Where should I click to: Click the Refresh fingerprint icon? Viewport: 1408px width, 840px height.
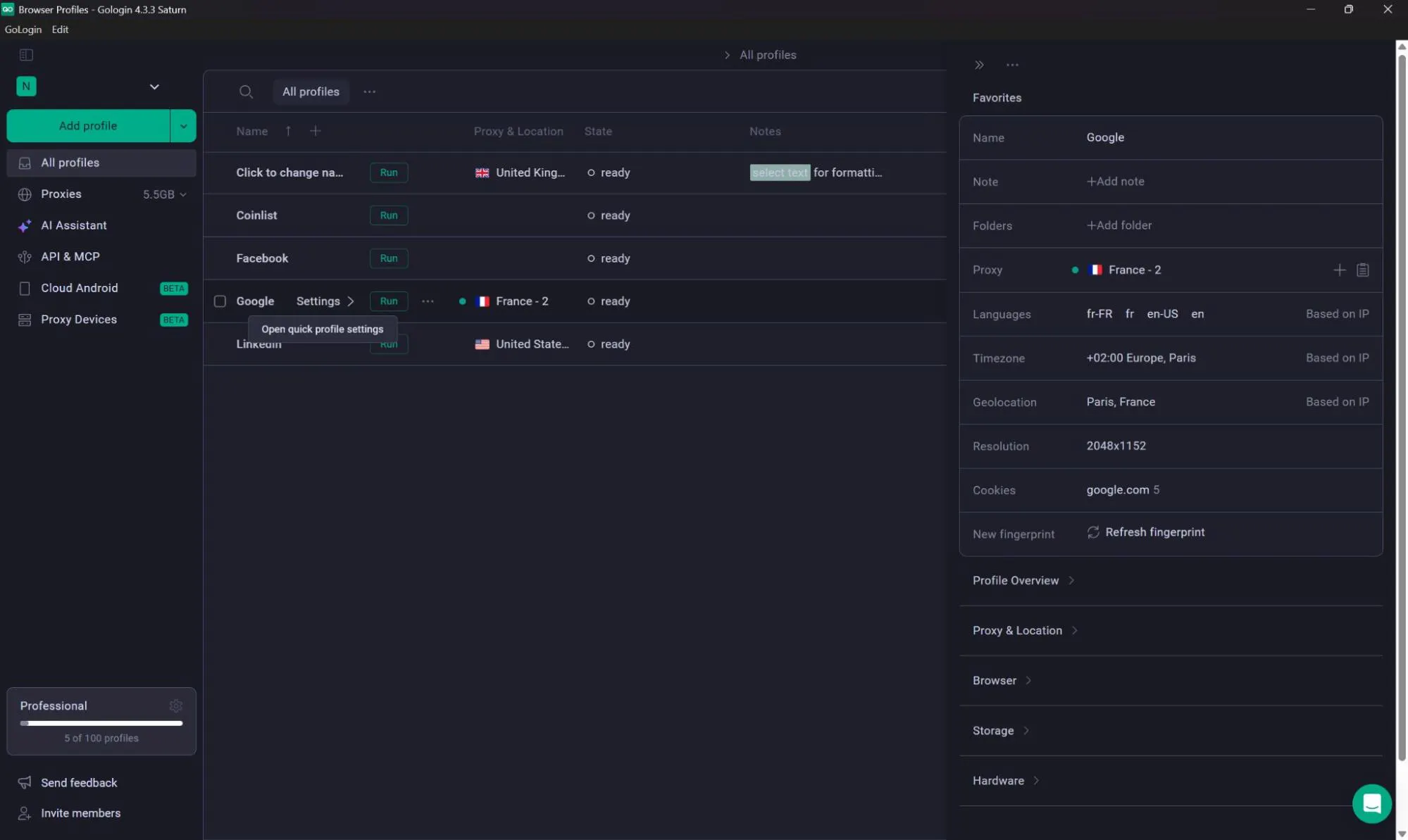[1093, 532]
